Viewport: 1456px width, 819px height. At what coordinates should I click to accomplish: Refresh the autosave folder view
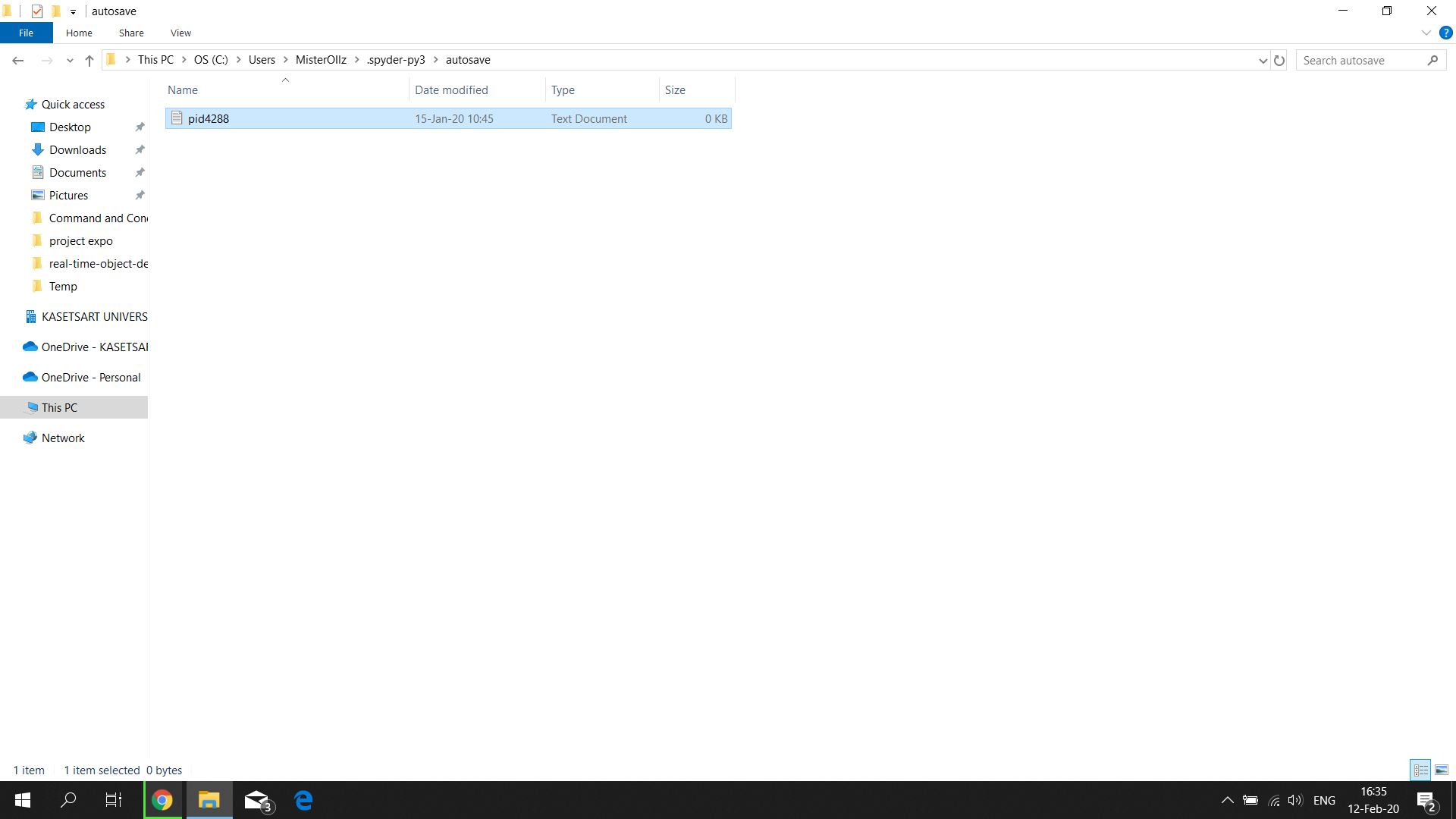pyautogui.click(x=1279, y=61)
